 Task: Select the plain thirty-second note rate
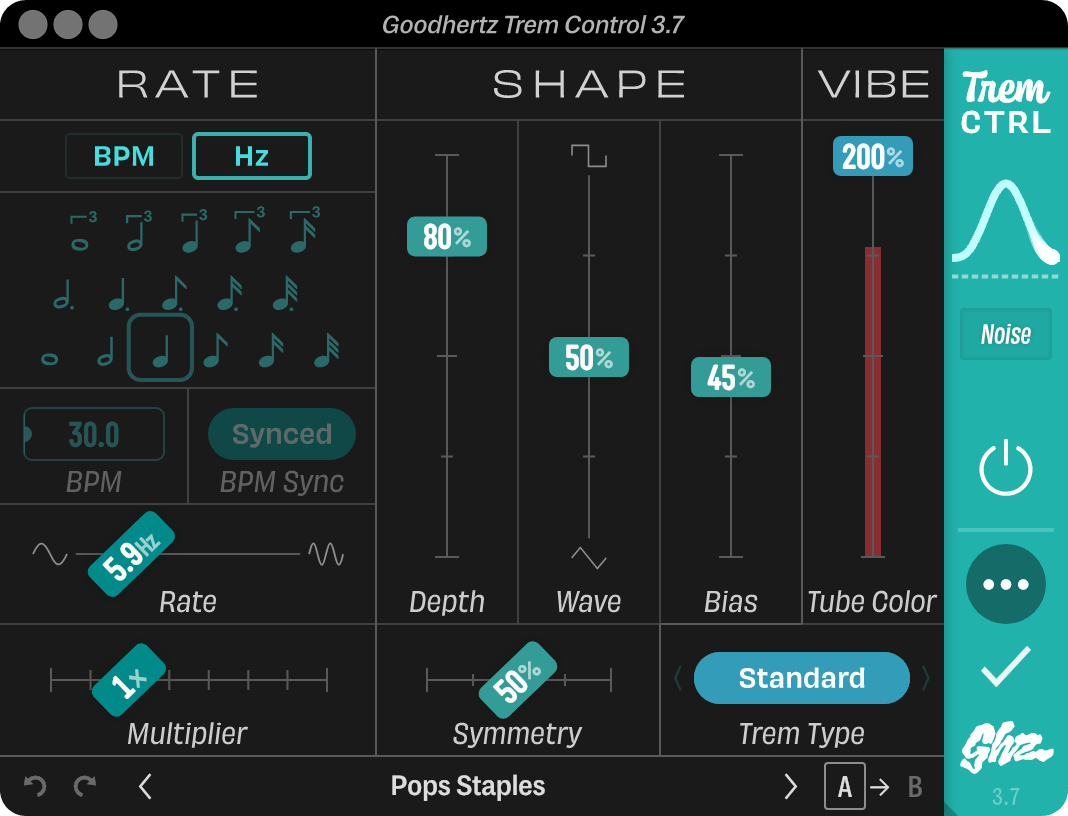(326, 350)
